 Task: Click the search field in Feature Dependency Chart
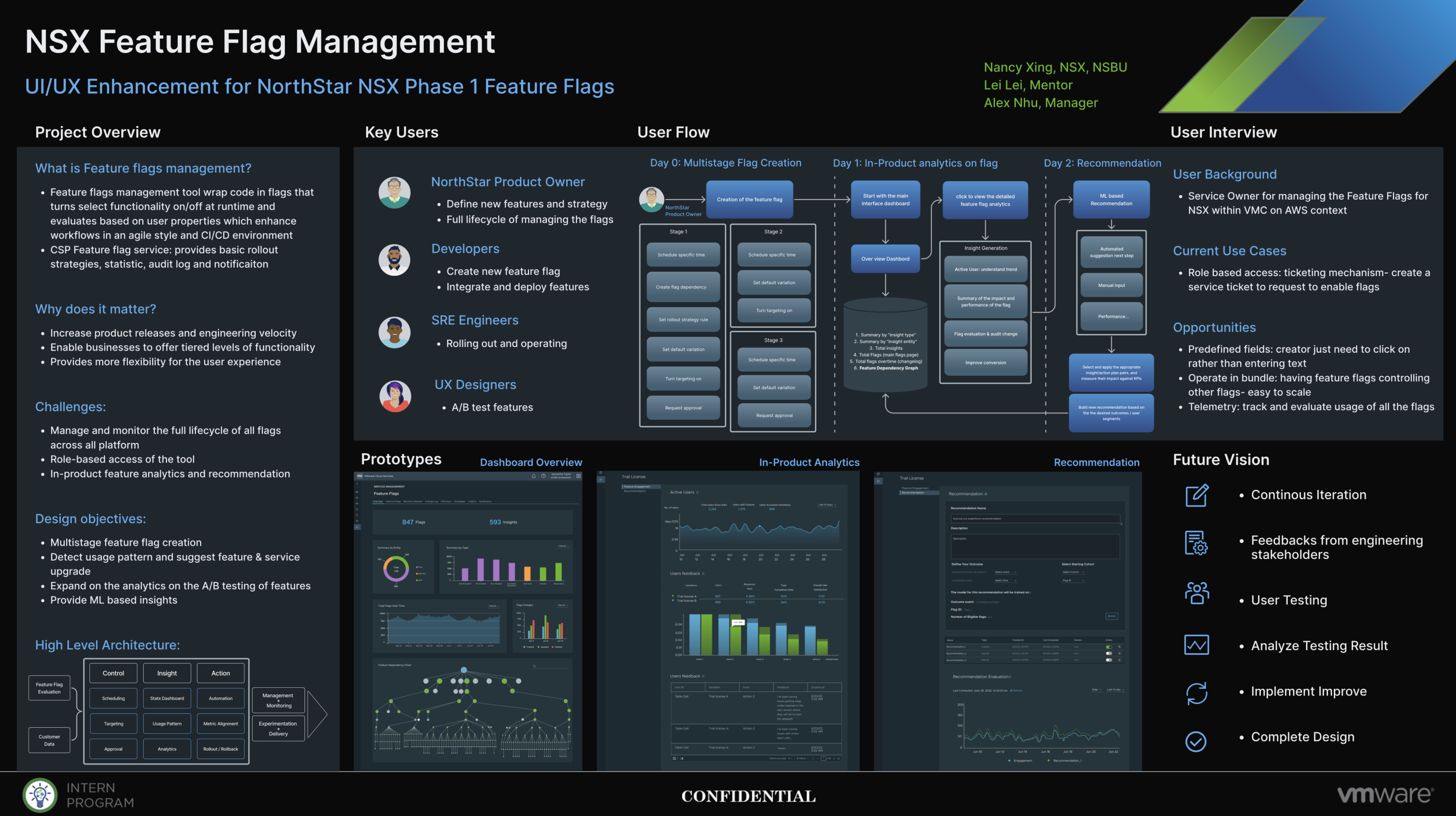click(x=551, y=666)
